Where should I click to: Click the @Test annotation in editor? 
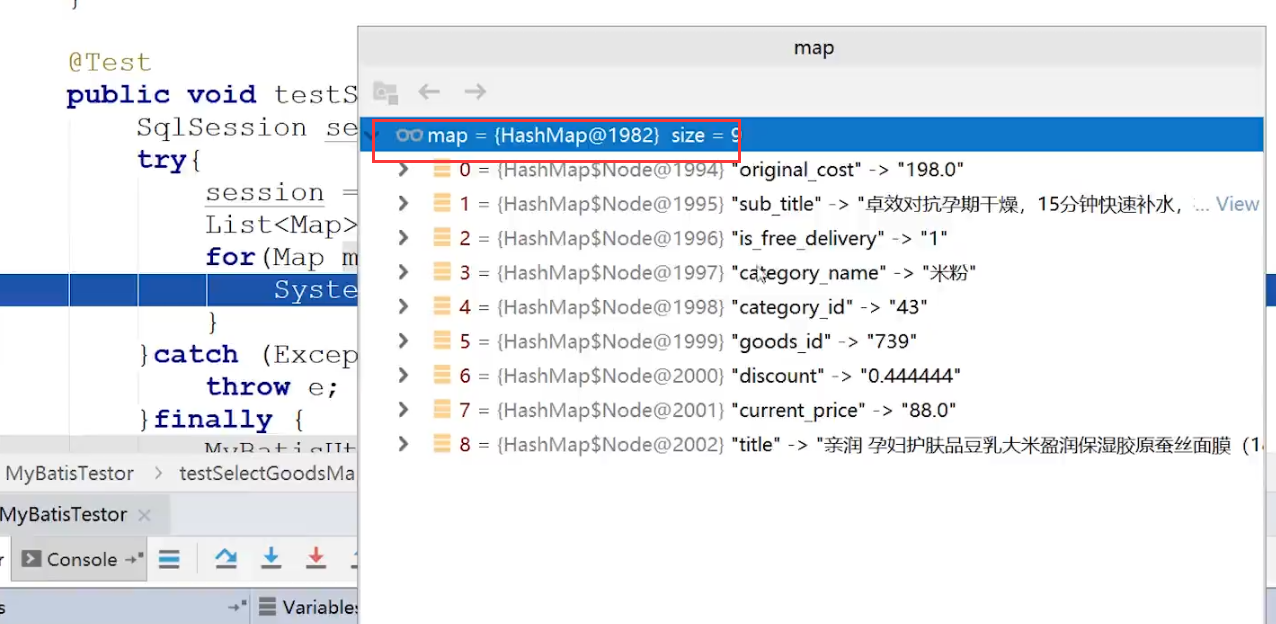[109, 62]
